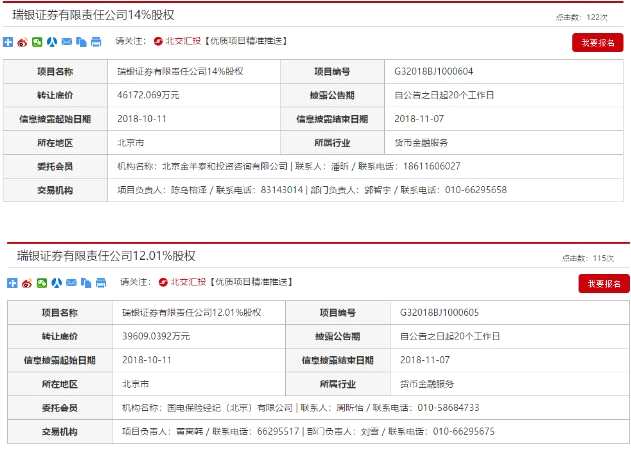
Task: Click the 委托会员 header in the 14% listing
Action: coord(55,167)
